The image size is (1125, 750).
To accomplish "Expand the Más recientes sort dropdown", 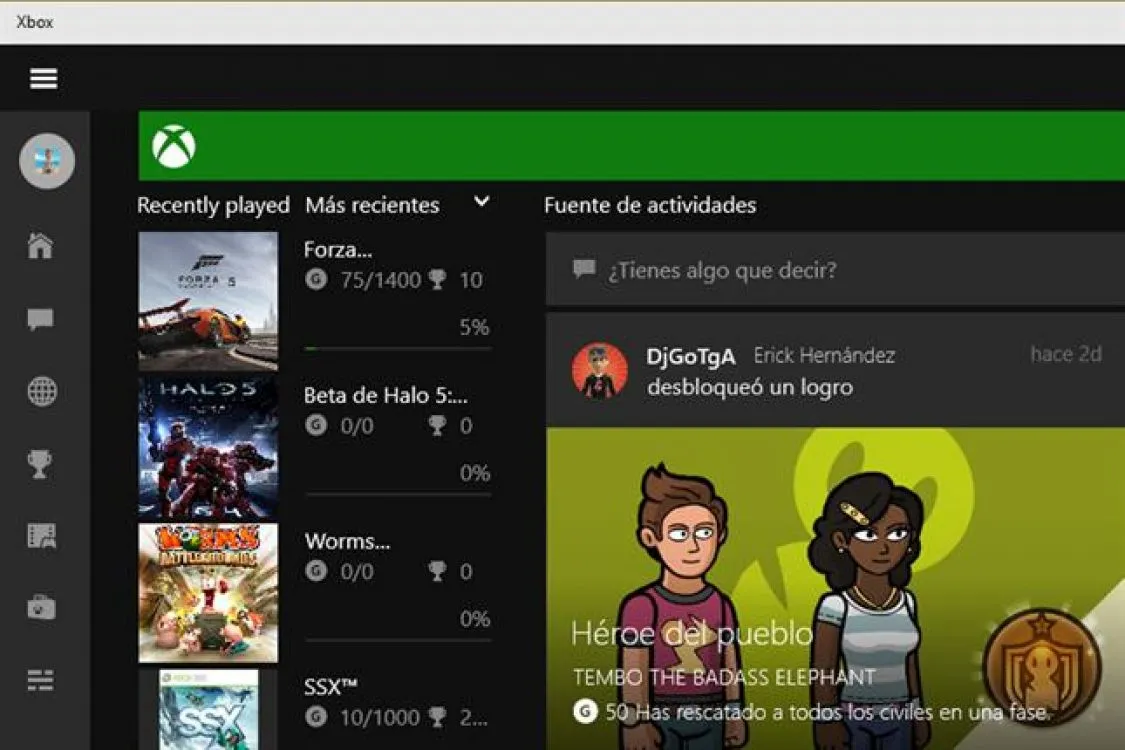I will 398,205.
